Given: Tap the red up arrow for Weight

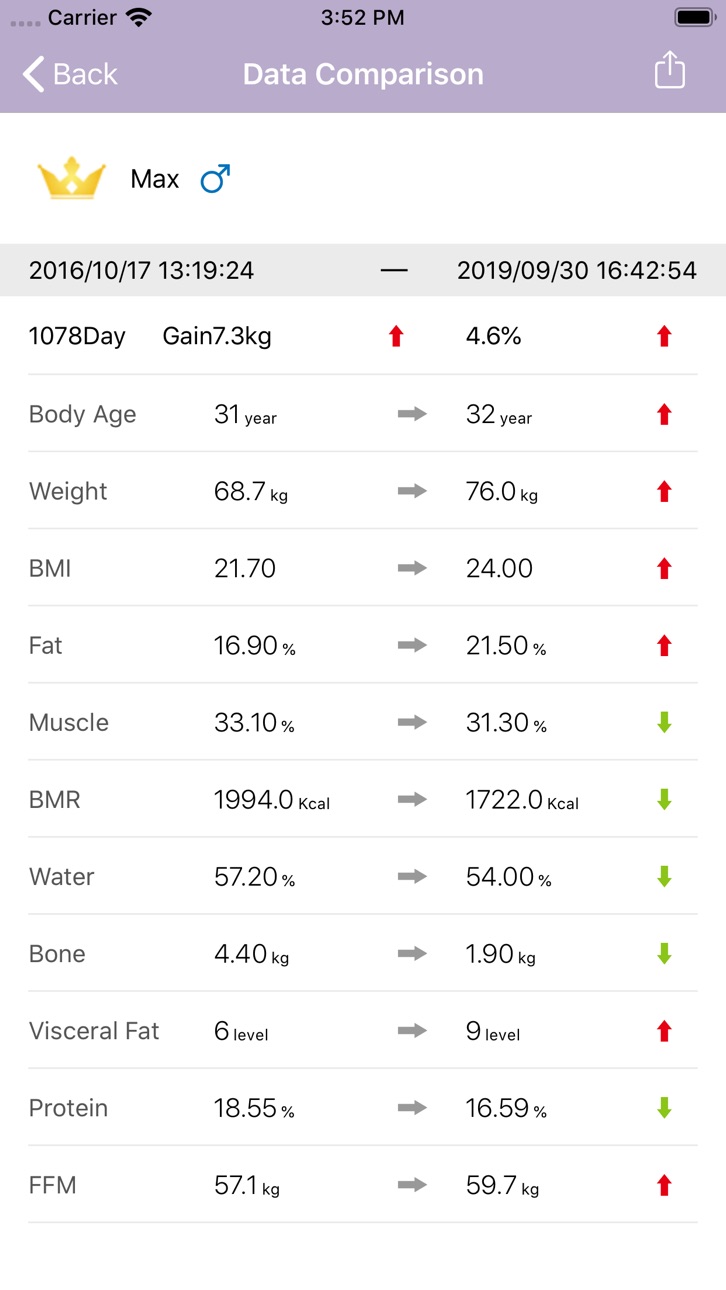Looking at the screenshot, I should click(x=663, y=491).
